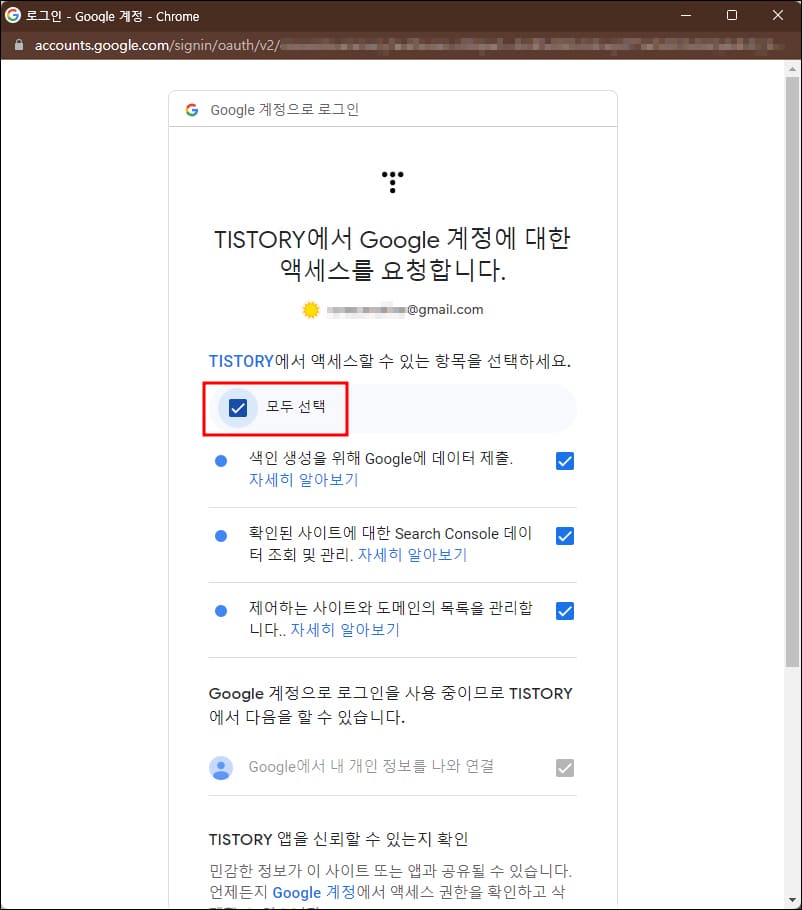Uncheck the Search Console 데이터 조회 및 관리 checkbox
Viewport: 802px width, 910px height.
pyautogui.click(x=565, y=536)
